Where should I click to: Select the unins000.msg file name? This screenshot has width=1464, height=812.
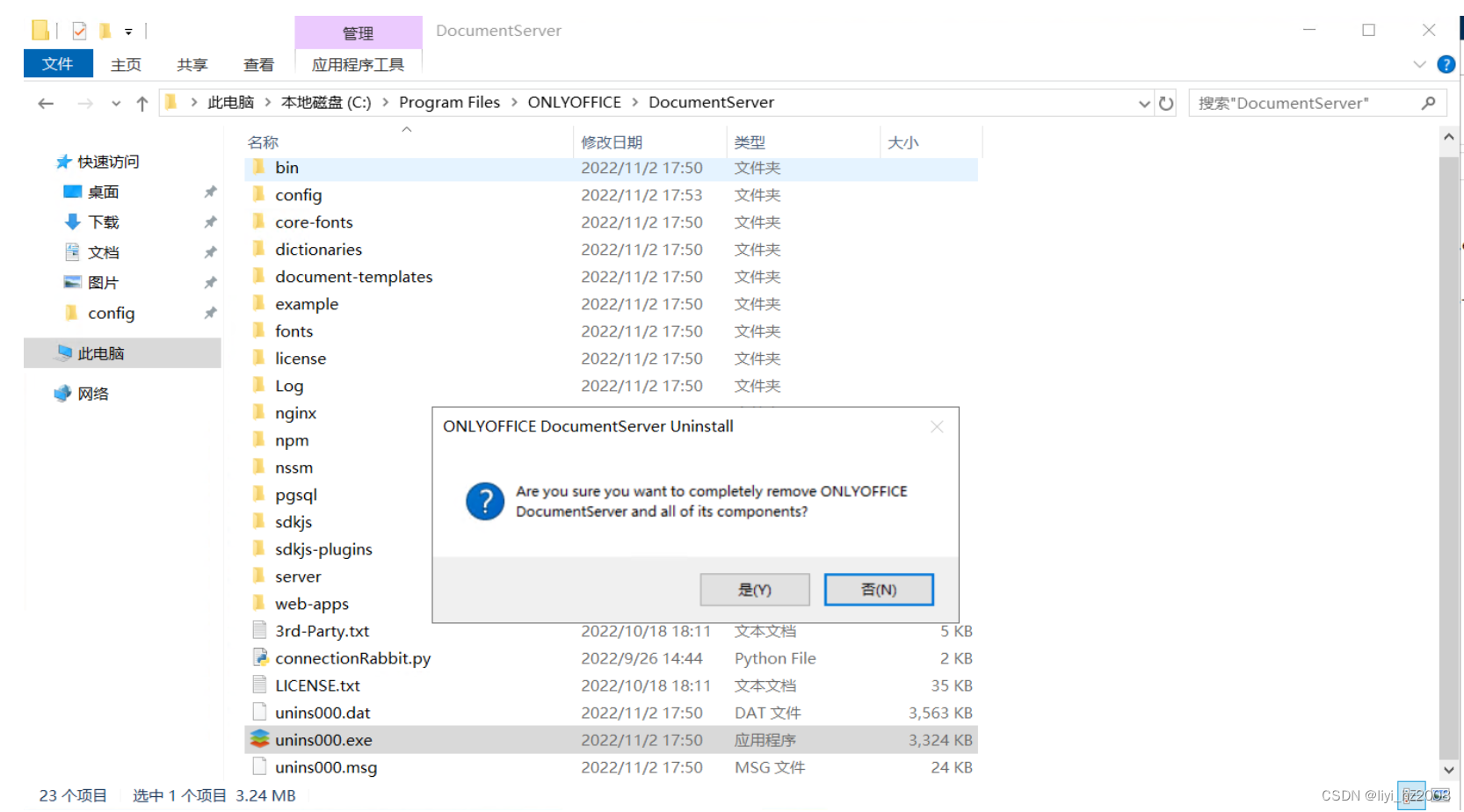[326, 767]
